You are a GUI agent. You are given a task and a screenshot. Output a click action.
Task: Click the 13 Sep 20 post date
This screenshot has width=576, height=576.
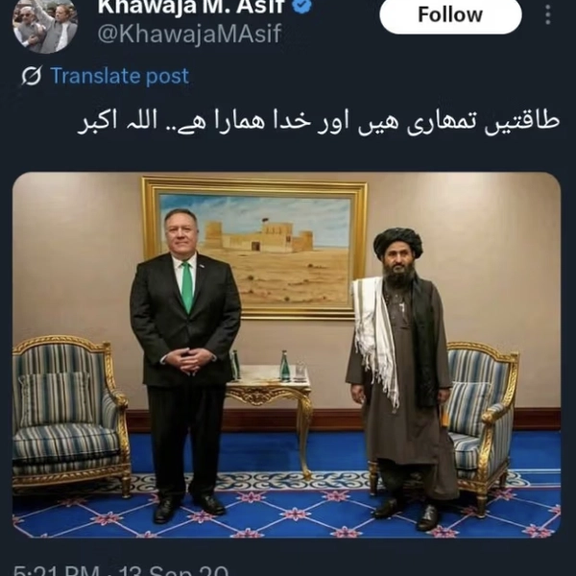click(174, 570)
